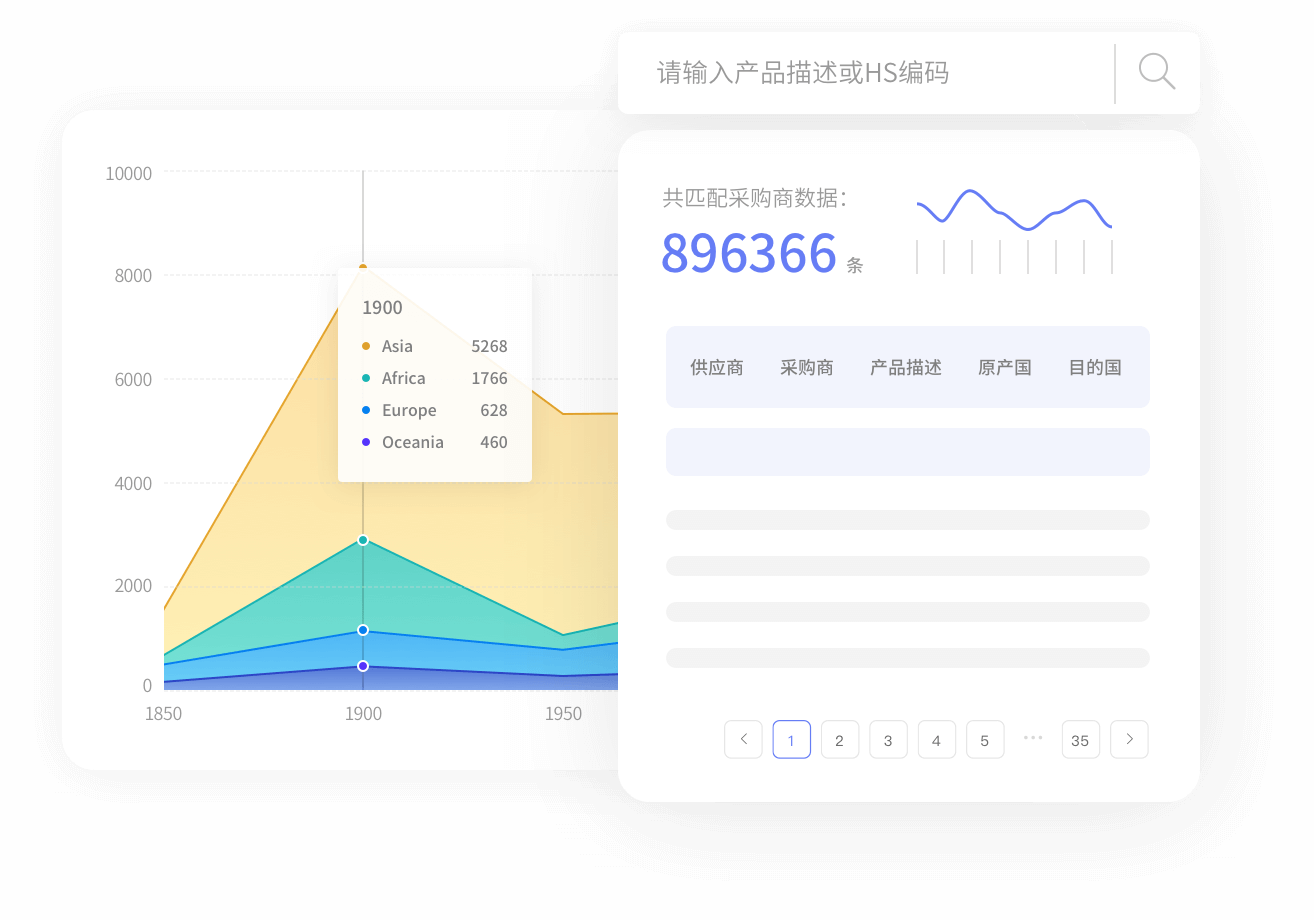This screenshot has width=1314, height=920.
Task: Click the Asia orange legend dot
Action: 366,346
